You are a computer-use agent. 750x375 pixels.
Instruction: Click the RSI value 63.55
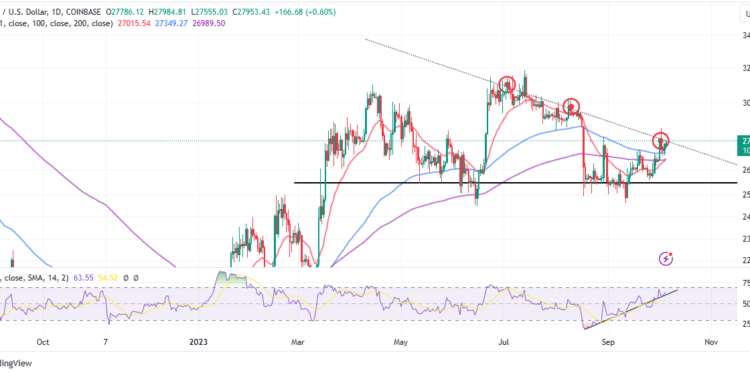point(84,277)
